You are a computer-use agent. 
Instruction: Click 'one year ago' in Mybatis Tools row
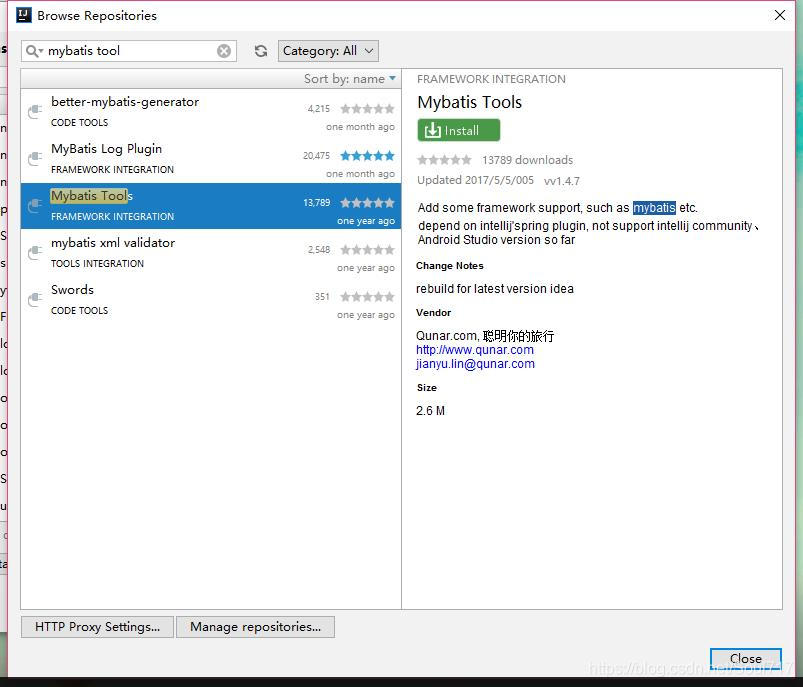(x=366, y=221)
